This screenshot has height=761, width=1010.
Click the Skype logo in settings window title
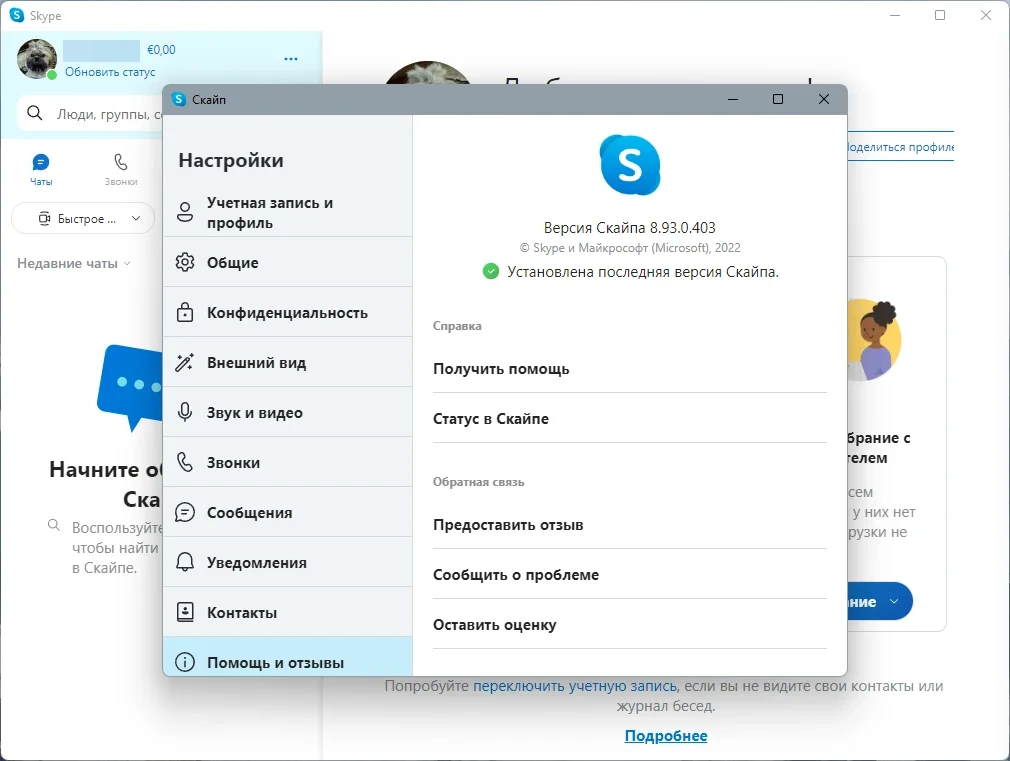(179, 99)
